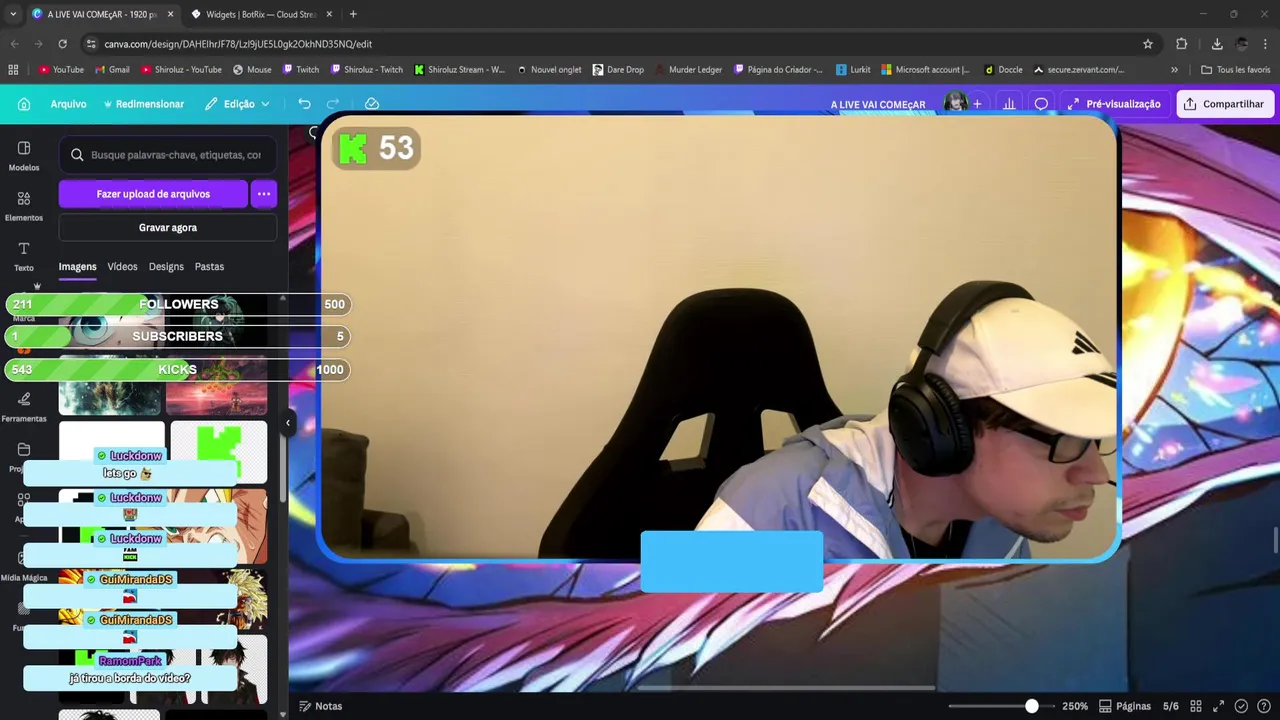Viewport: 1280px width, 720px height.
Task: Undo the last action
Action: pos(304,104)
